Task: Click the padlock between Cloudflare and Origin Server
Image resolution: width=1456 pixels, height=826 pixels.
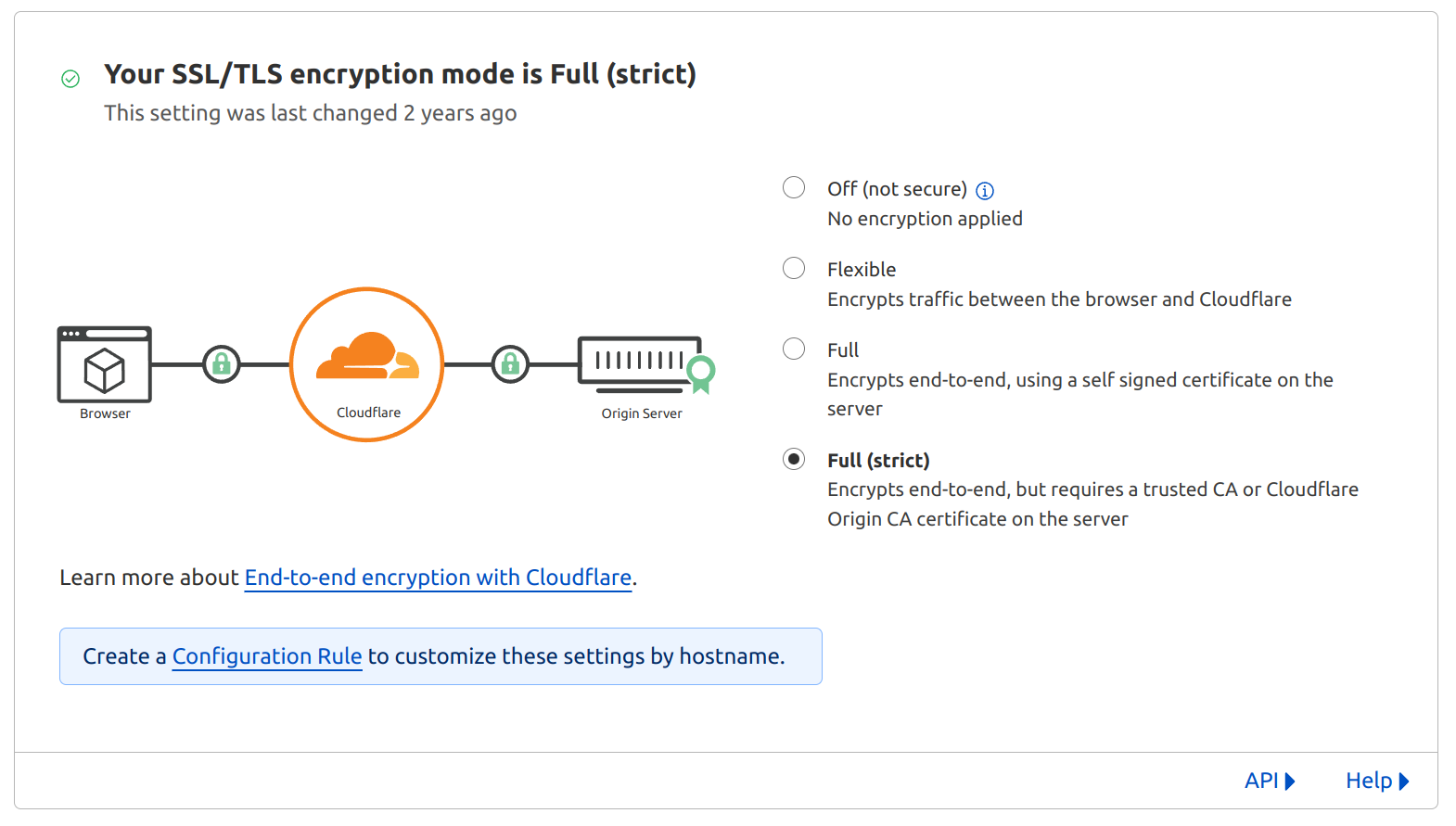Action: (x=510, y=364)
